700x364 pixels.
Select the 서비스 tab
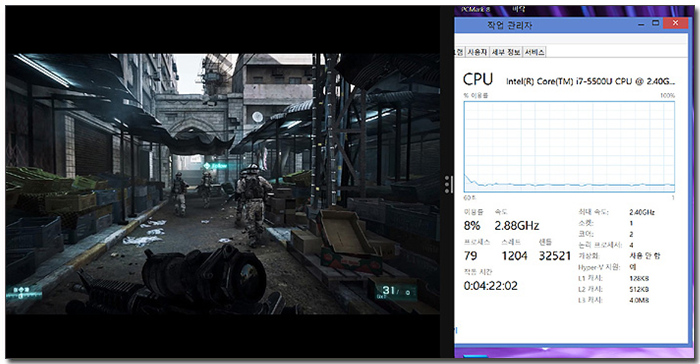[534, 52]
